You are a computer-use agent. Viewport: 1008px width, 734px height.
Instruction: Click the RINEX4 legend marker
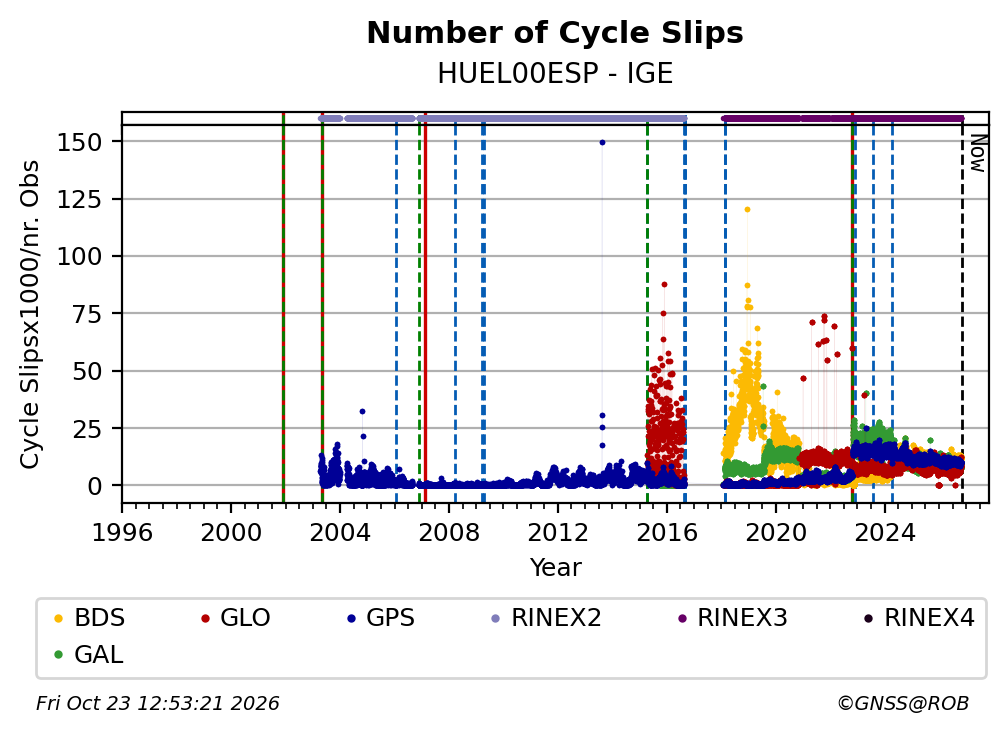click(868, 619)
